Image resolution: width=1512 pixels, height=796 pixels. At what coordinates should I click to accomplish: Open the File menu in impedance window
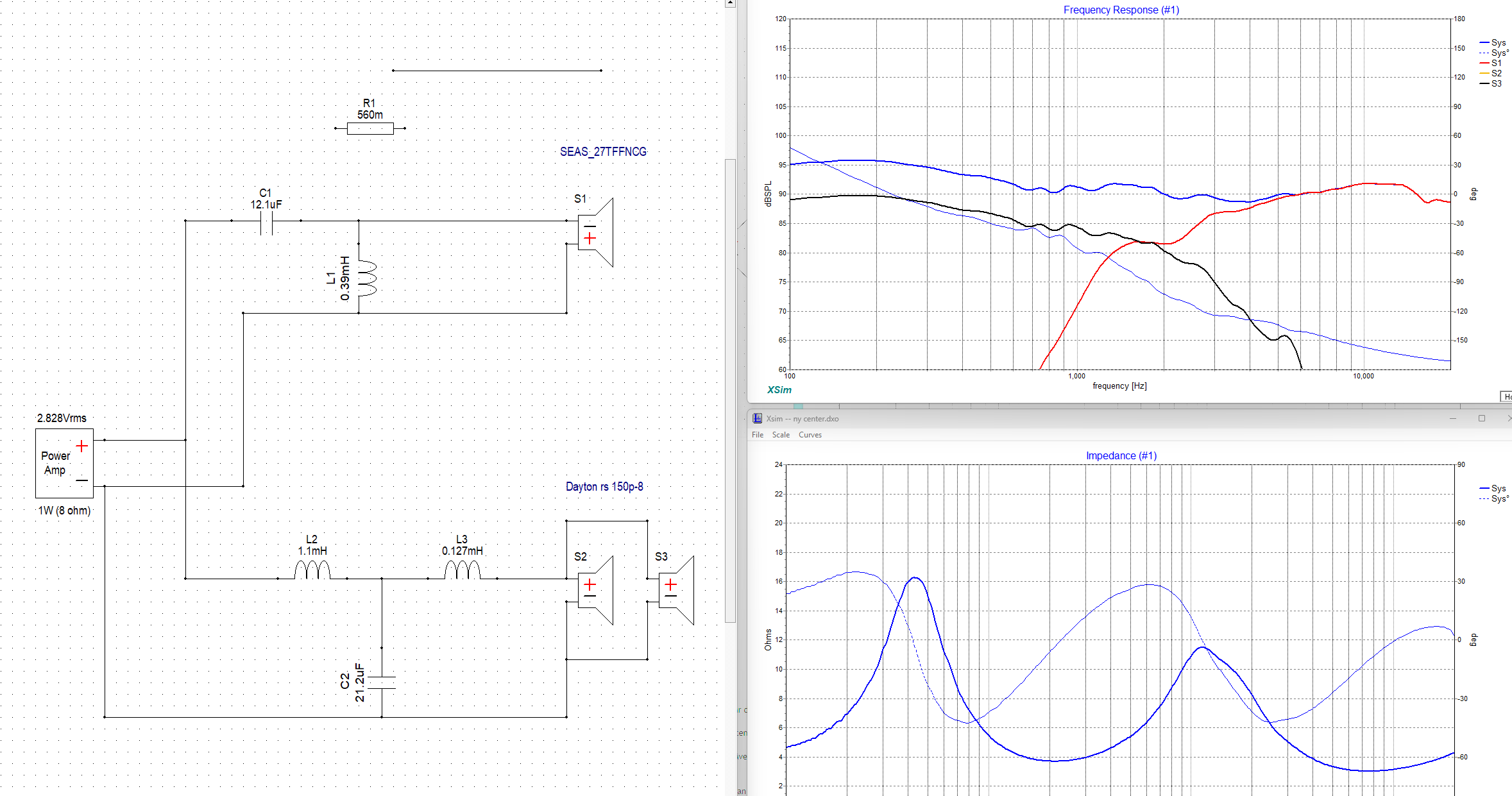pos(758,435)
